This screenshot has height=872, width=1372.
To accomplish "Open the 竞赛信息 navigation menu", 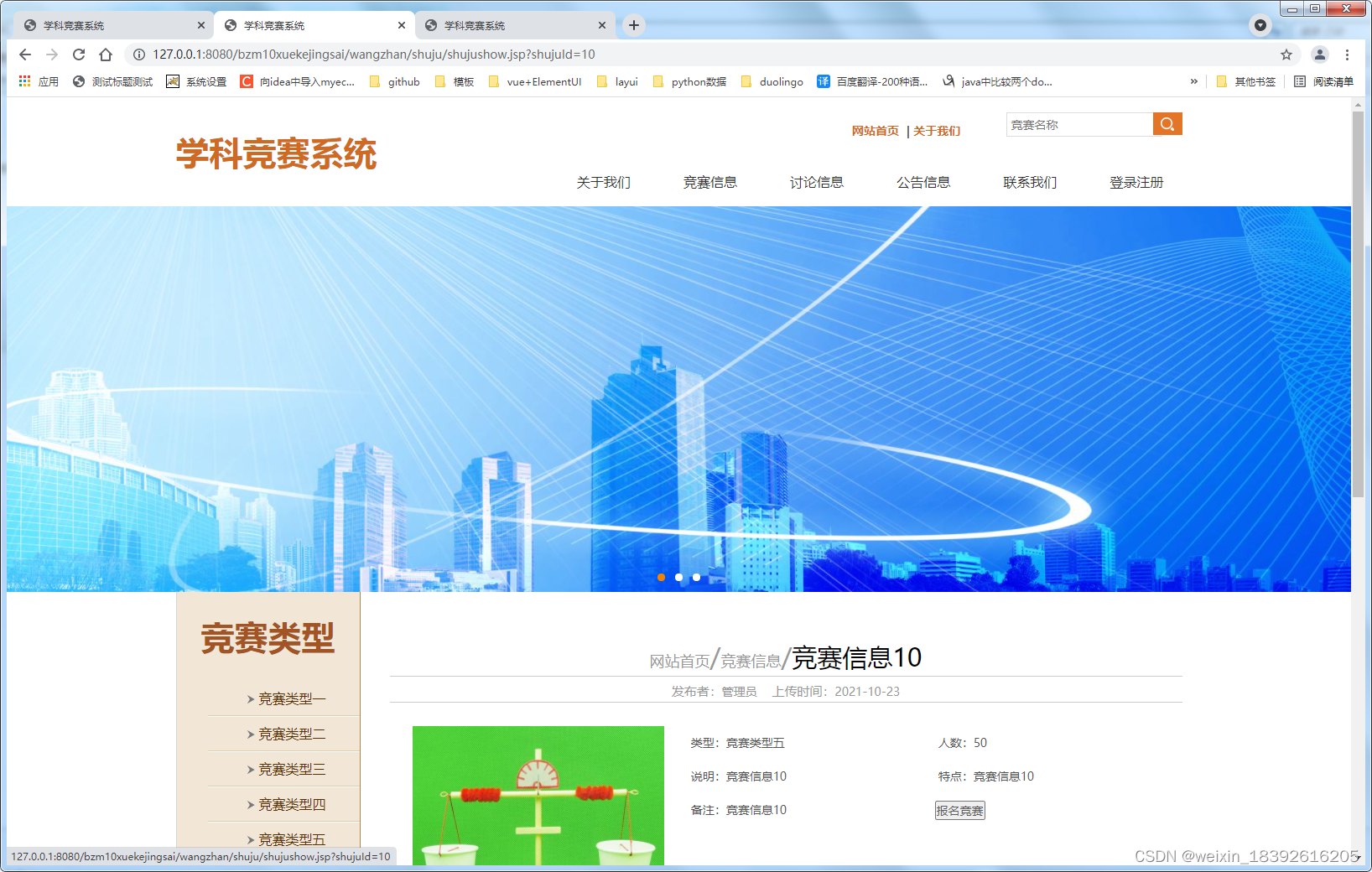I will tap(709, 182).
